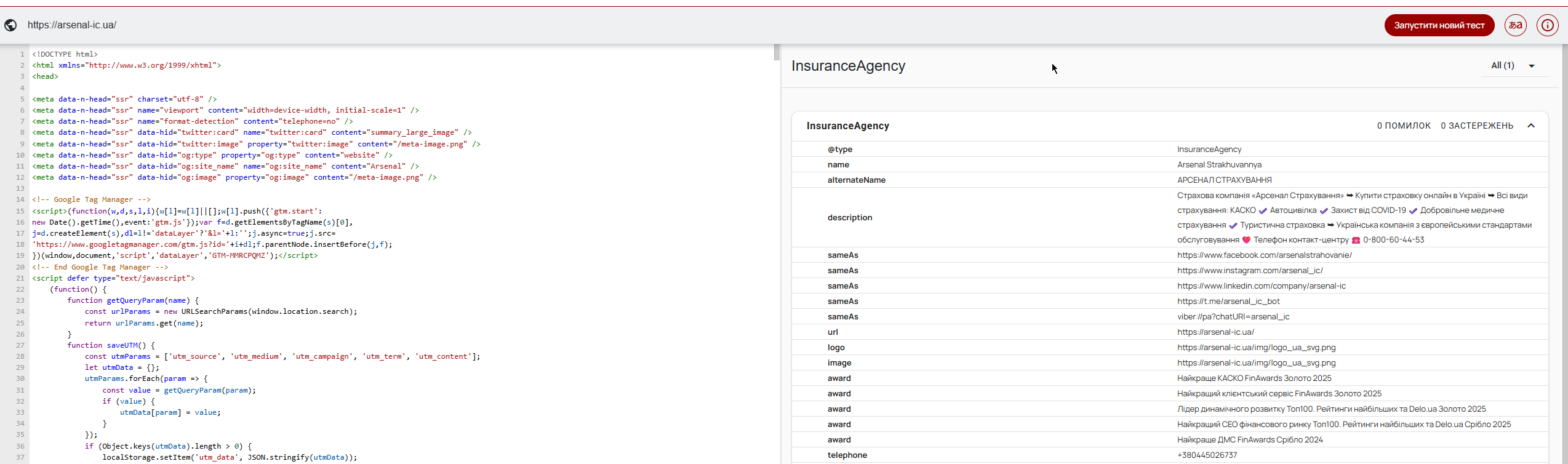Click the '<!-- Google Tag Manager -->' comment line
The image size is (1568, 464).
pos(91,199)
